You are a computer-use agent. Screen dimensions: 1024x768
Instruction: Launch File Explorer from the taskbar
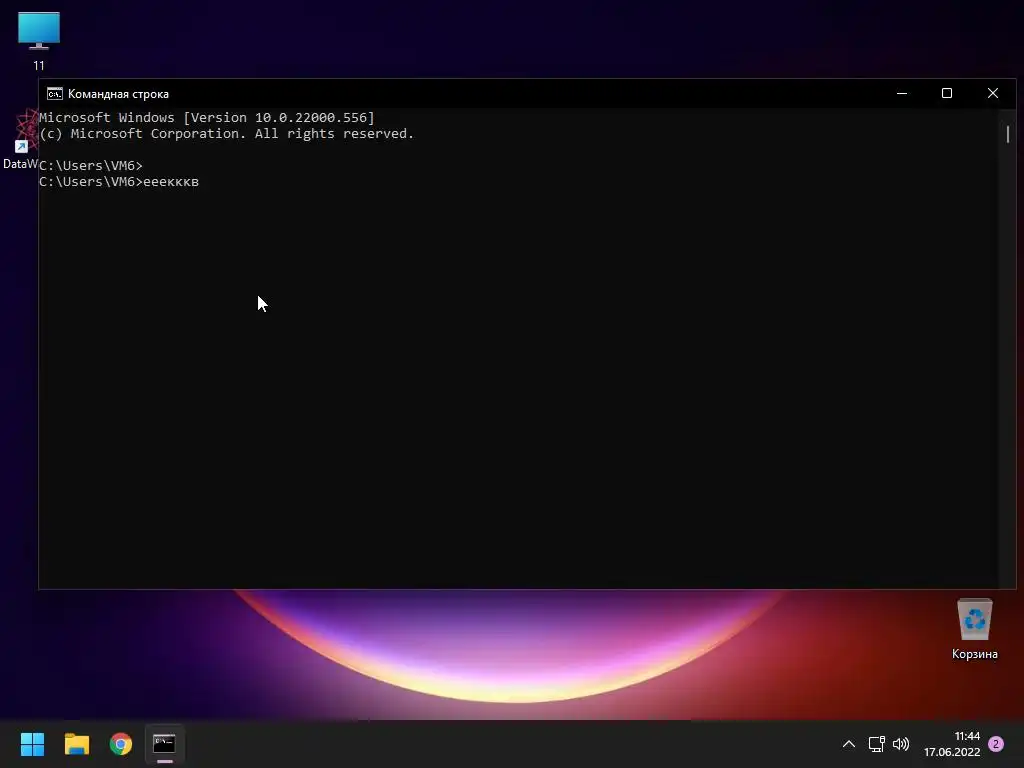coord(76,744)
